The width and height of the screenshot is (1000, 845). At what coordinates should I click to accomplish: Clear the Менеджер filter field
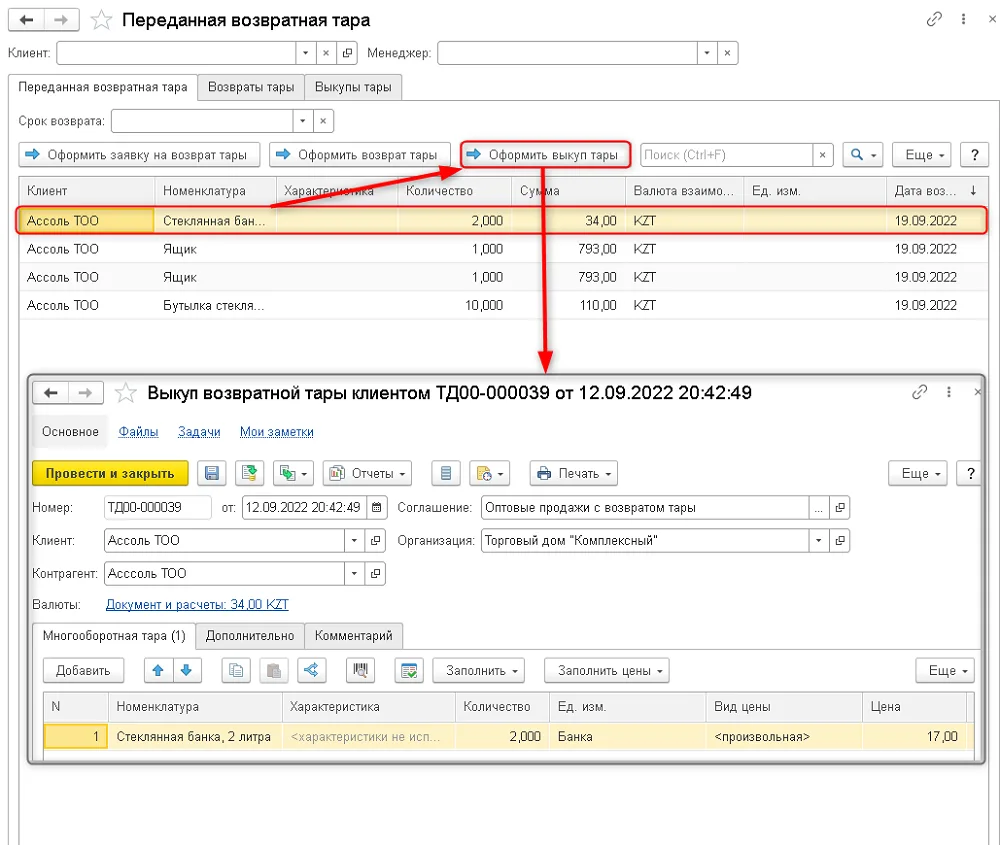point(727,53)
